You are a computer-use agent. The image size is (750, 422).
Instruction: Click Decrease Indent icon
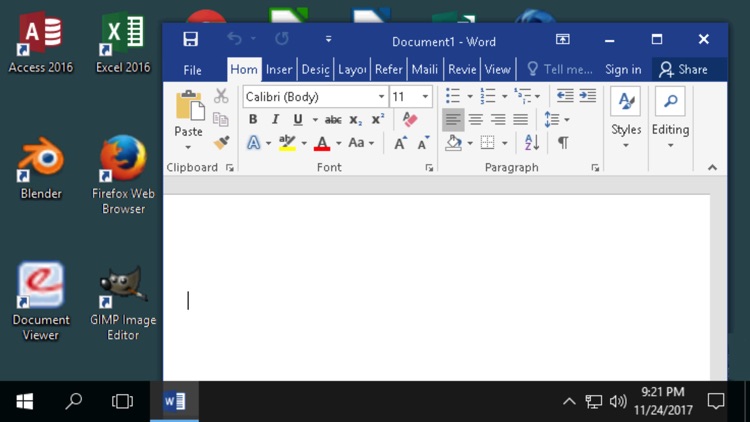565,96
